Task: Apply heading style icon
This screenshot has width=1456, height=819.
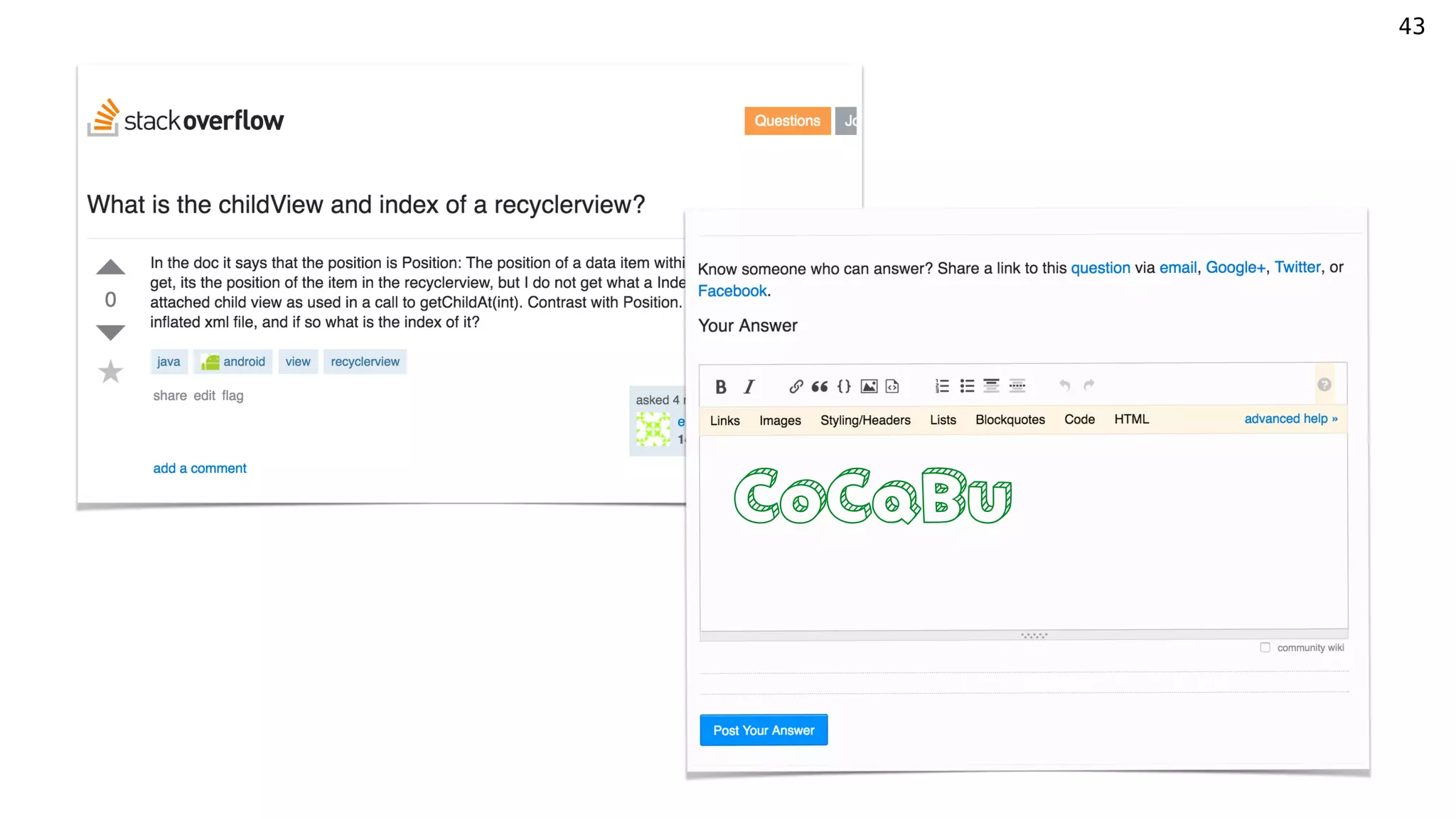Action: coord(991,386)
